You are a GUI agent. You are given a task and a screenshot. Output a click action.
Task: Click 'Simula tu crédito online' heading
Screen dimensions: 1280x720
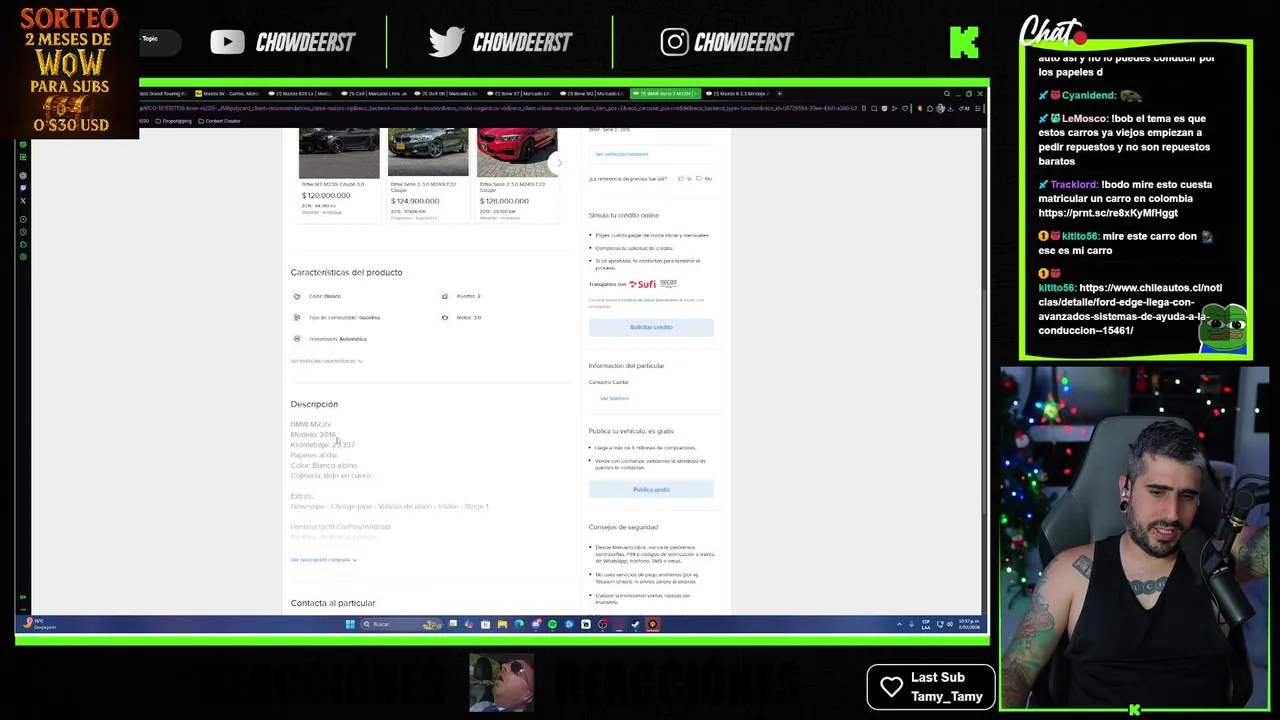(624, 215)
